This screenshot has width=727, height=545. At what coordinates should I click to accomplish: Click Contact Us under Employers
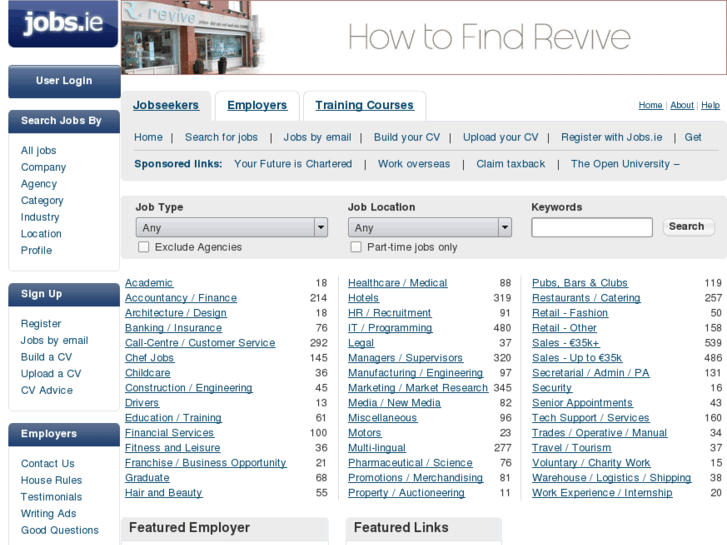[x=48, y=464]
